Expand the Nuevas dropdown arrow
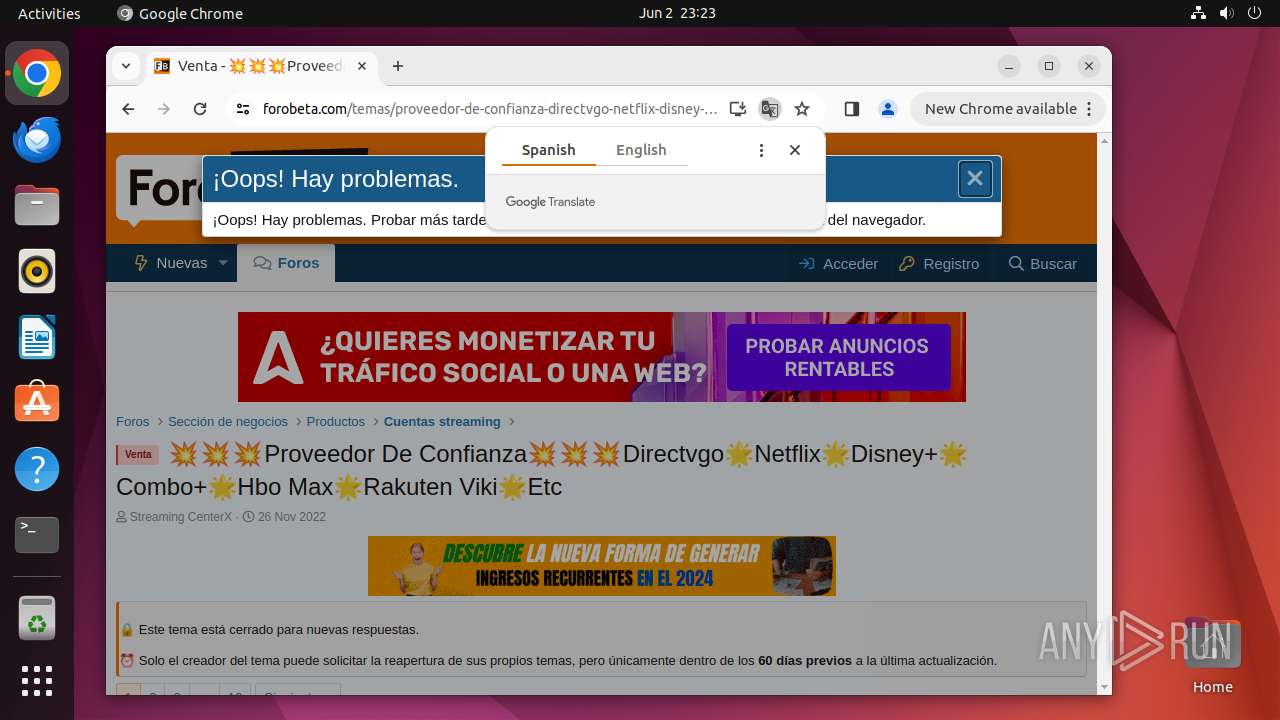 coord(223,263)
